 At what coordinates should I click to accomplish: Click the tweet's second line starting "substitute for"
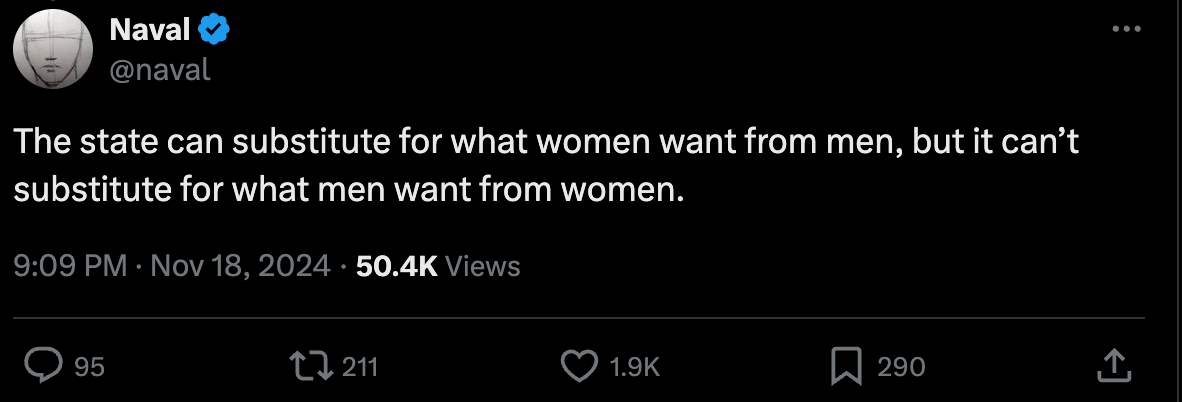(x=349, y=189)
